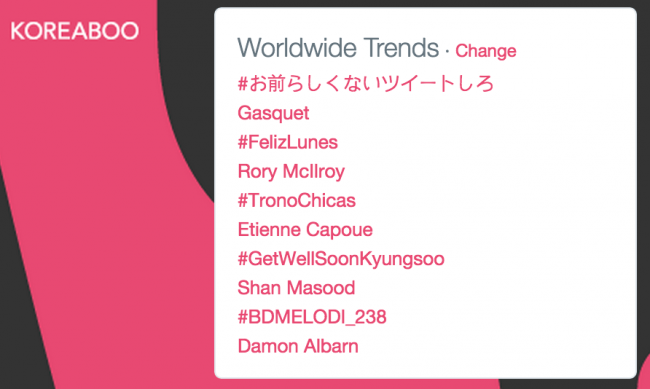
Task: Open the Damon Albarn trend
Action: pyautogui.click(x=298, y=346)
